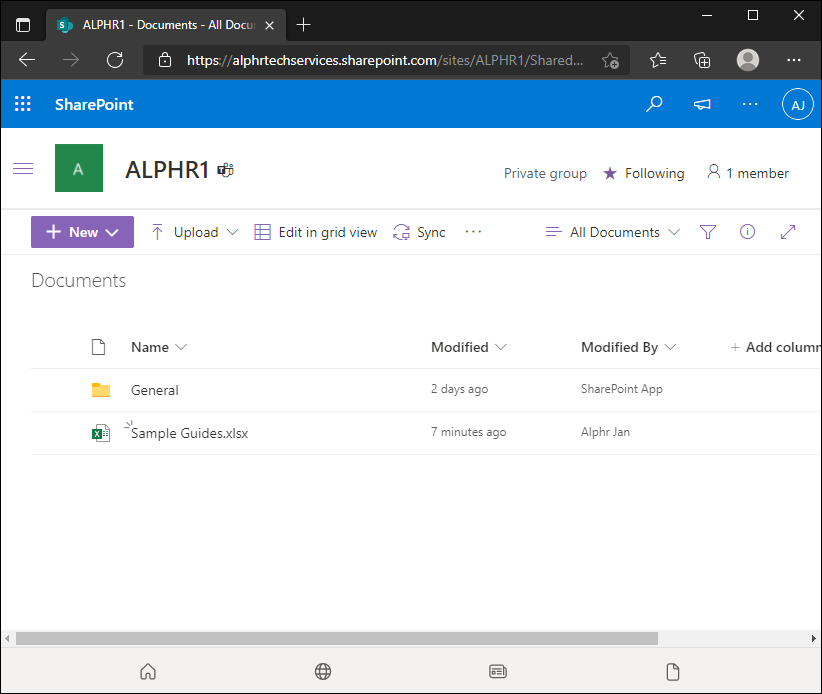Open the header ellipsis menu next to megaphone
Screen dimensions: 822x694
click(x=750, y=104)
